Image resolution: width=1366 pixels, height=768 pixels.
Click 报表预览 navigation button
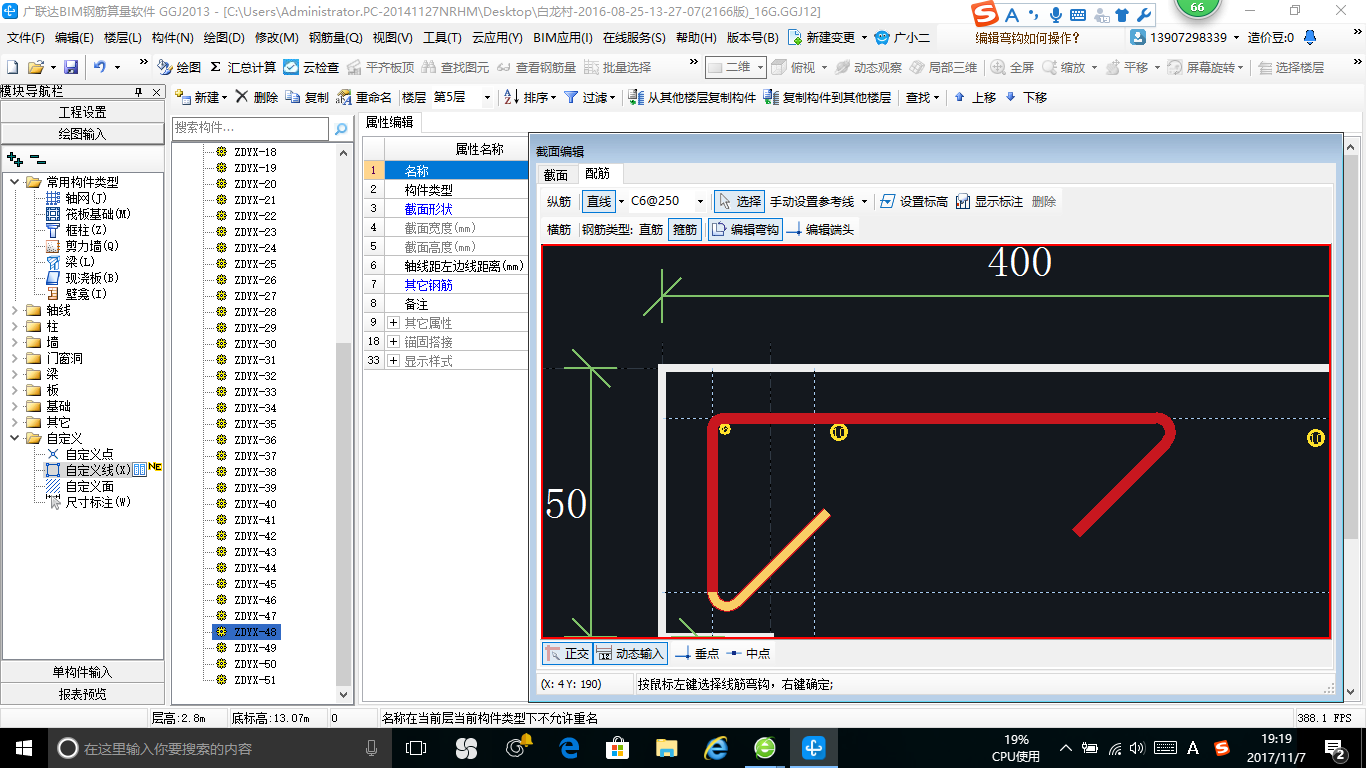(83, 694)
